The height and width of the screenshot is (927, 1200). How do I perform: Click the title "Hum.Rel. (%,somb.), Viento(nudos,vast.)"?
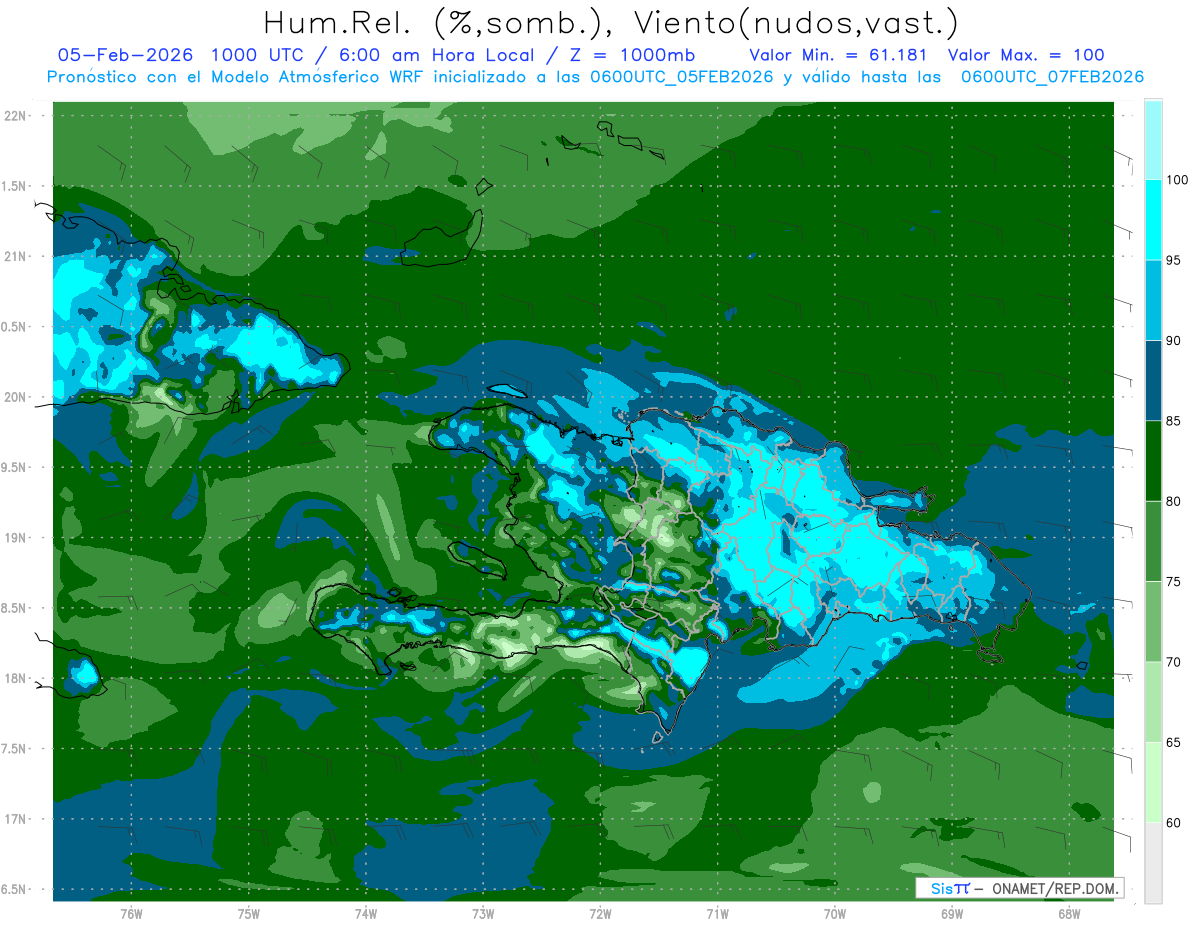coord(610,22)
